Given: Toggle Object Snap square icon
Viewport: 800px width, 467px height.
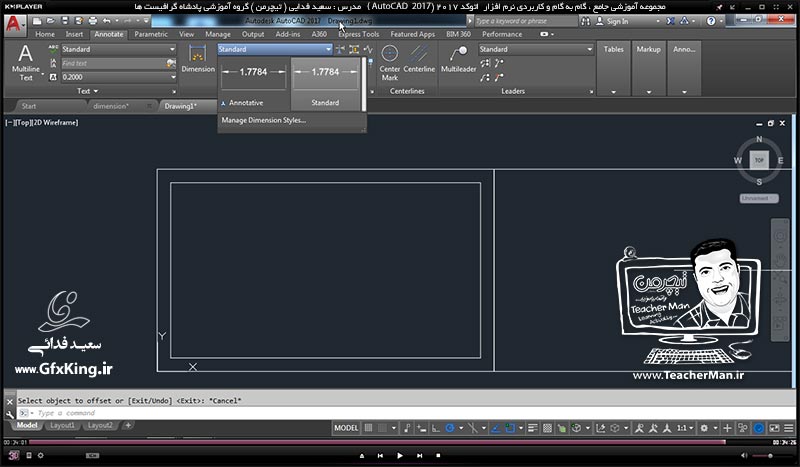Looking at the screenshot, I should 510,428.
